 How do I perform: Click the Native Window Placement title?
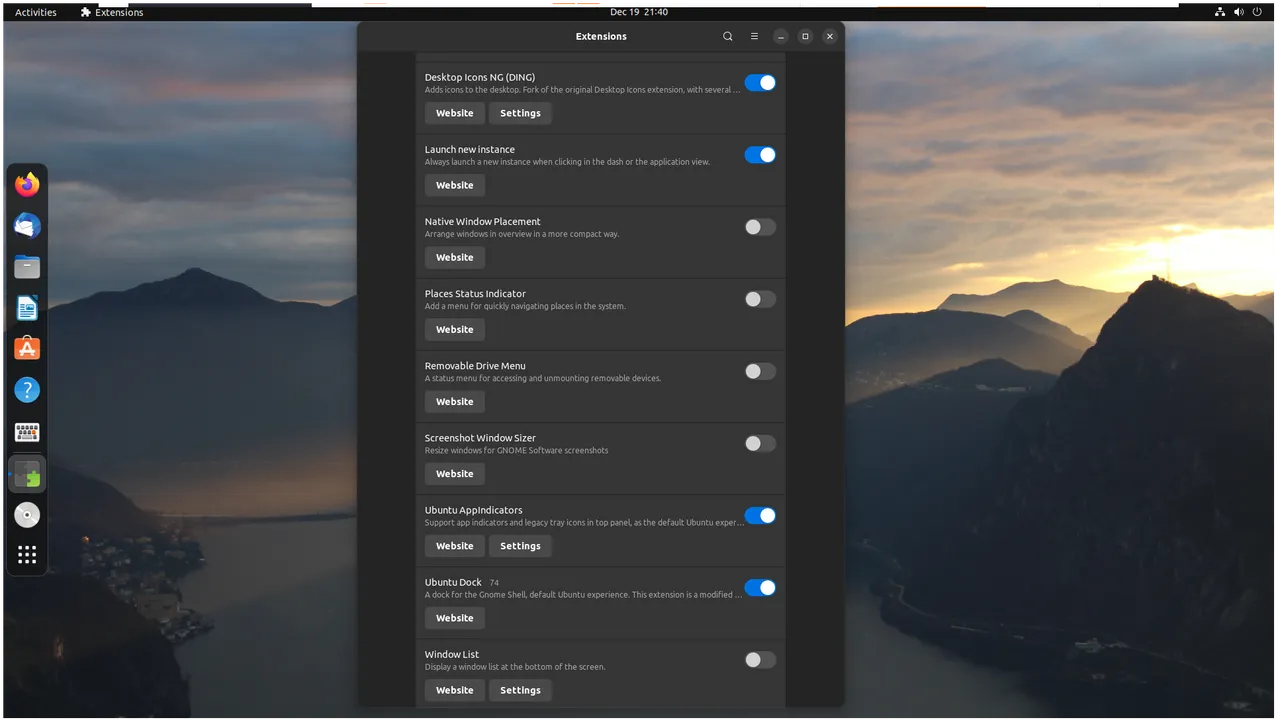coord(483,221)
